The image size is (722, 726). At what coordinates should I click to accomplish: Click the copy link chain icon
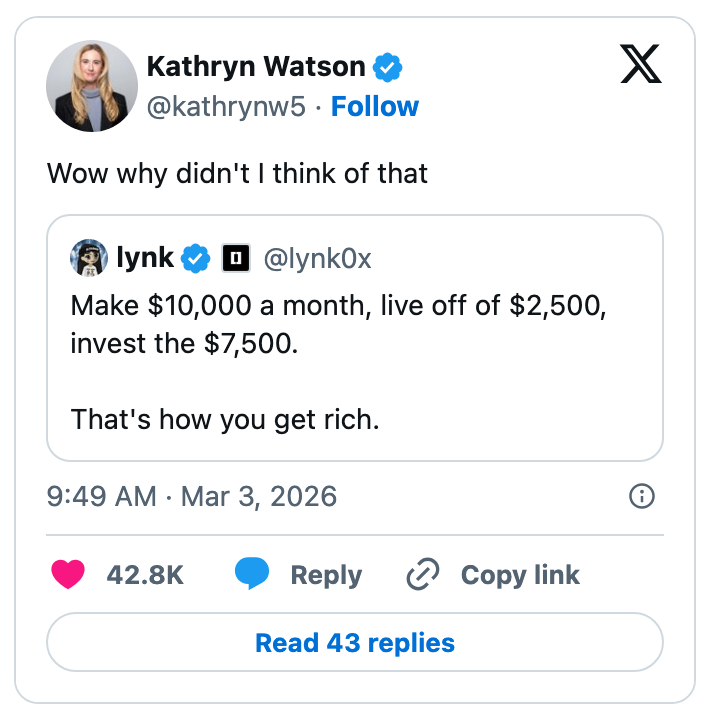click(423, 575)
